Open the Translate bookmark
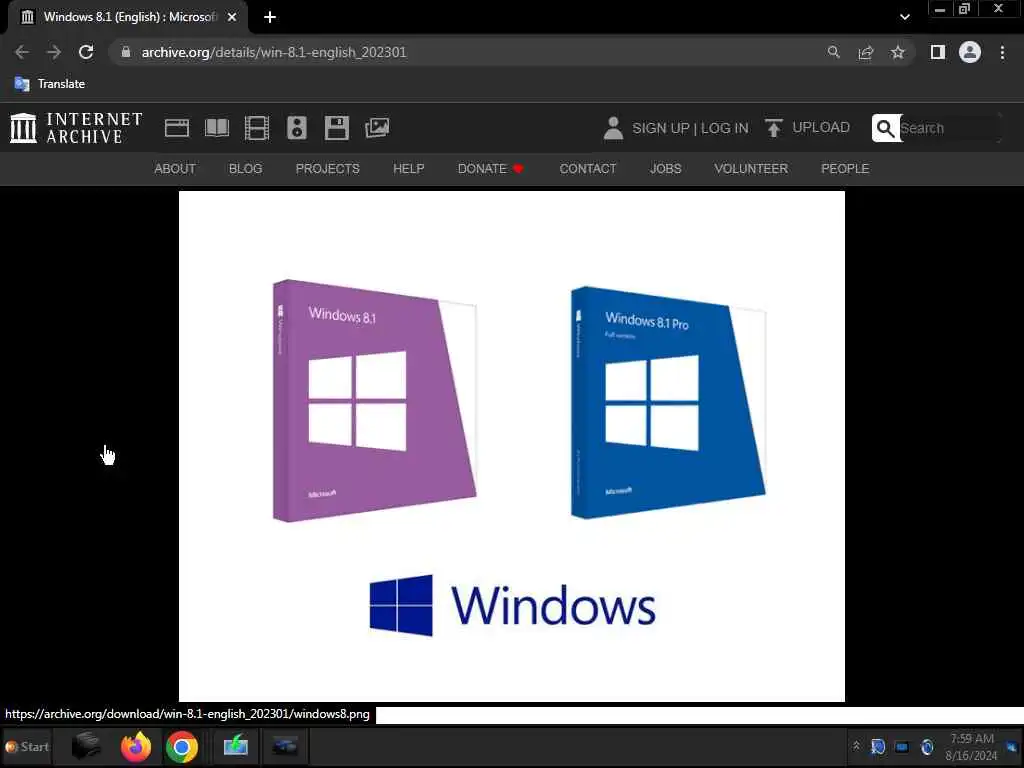Viewport: 1024px width, 768px height. pyautogui.click(x=50, y=84)
